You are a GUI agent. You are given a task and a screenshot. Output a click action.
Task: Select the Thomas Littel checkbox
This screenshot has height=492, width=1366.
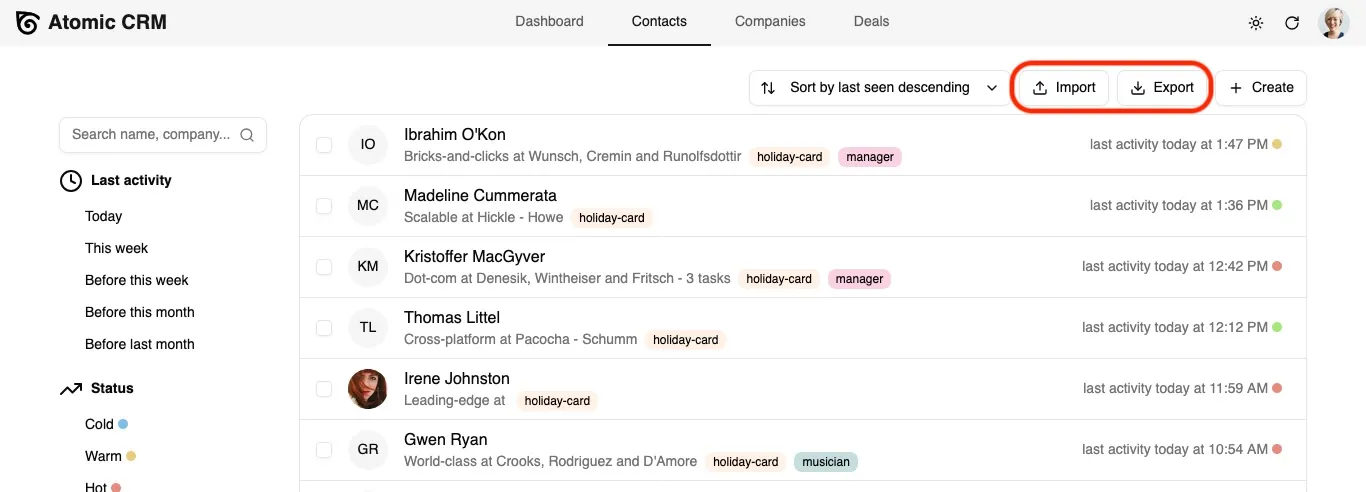pyautogui.click(x=324, y=328)
